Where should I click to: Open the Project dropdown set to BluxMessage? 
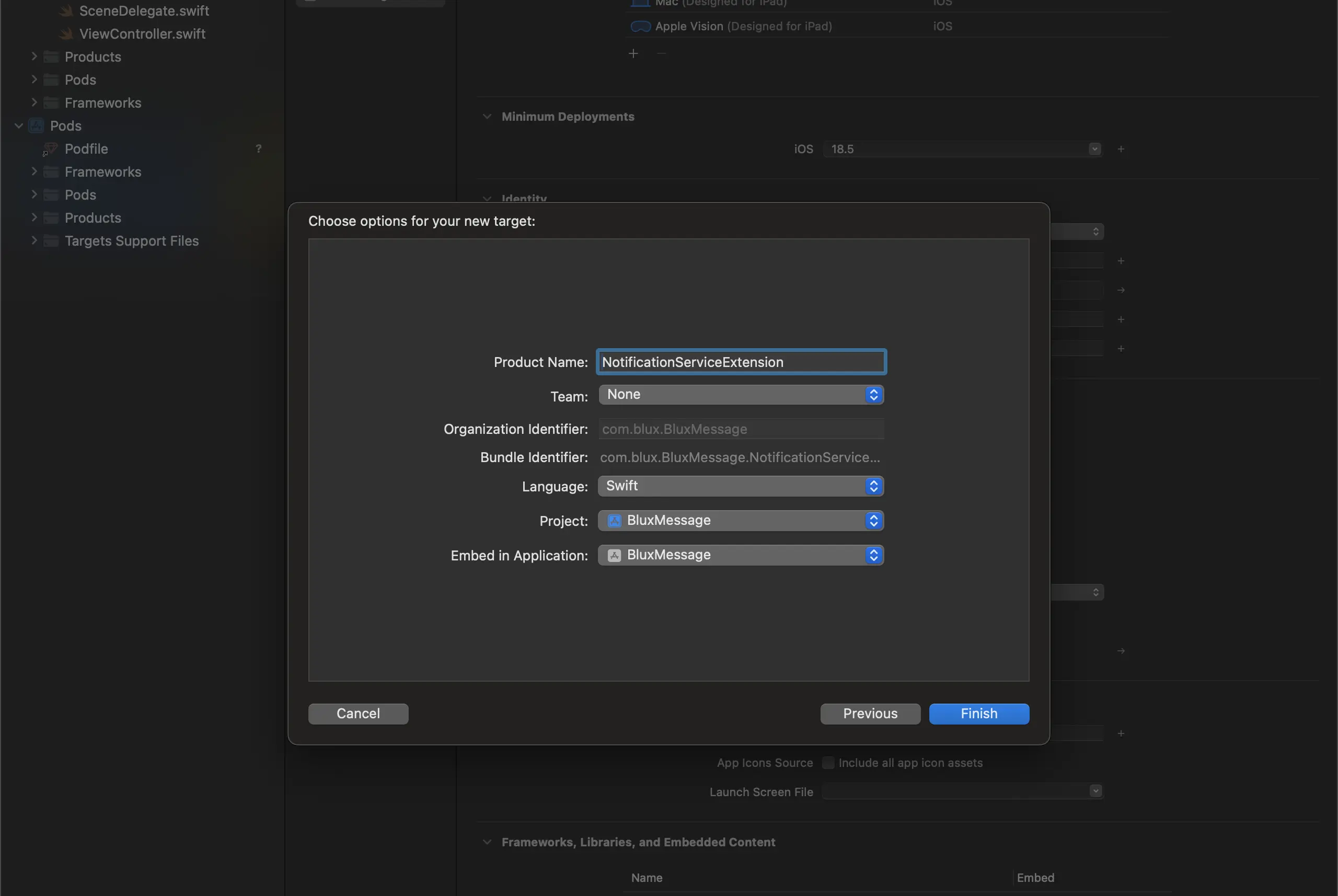point(741,521)
